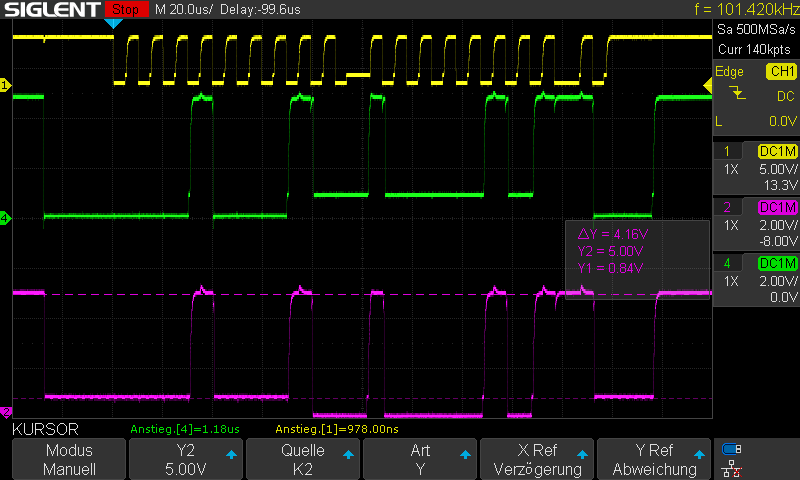Click the Sa 500MSa/s sample rate text
The image size is (800, 480).
pyautogui.click(x=756, y=30)
